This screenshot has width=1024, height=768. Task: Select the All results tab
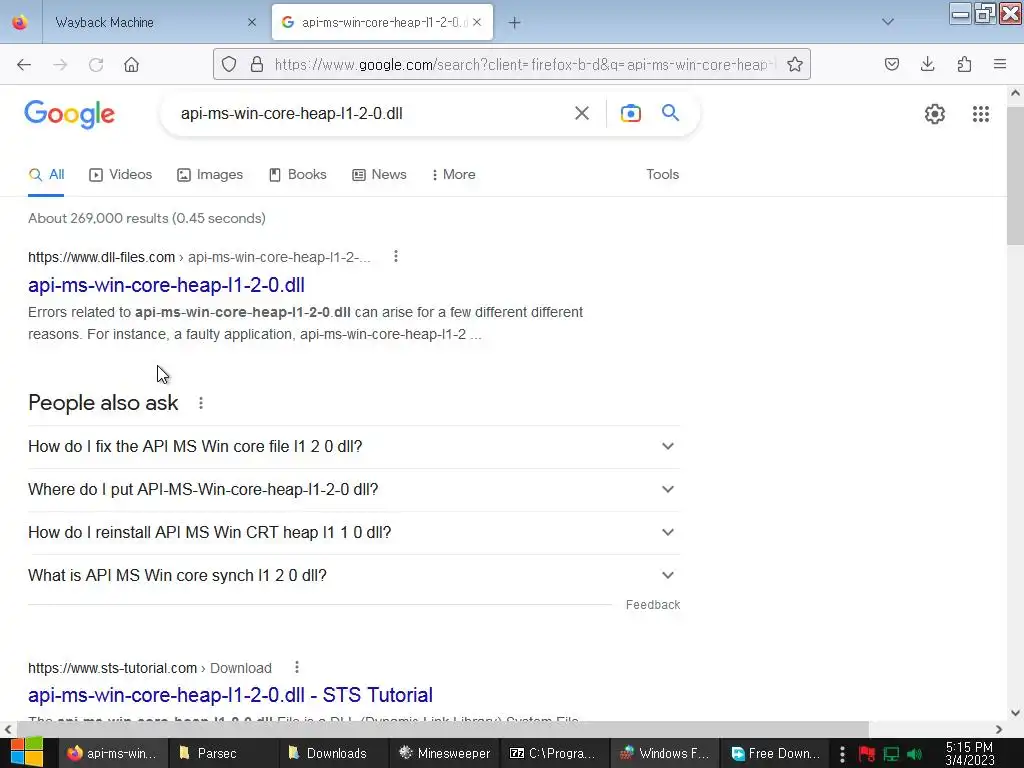click(x=46, y=174)
